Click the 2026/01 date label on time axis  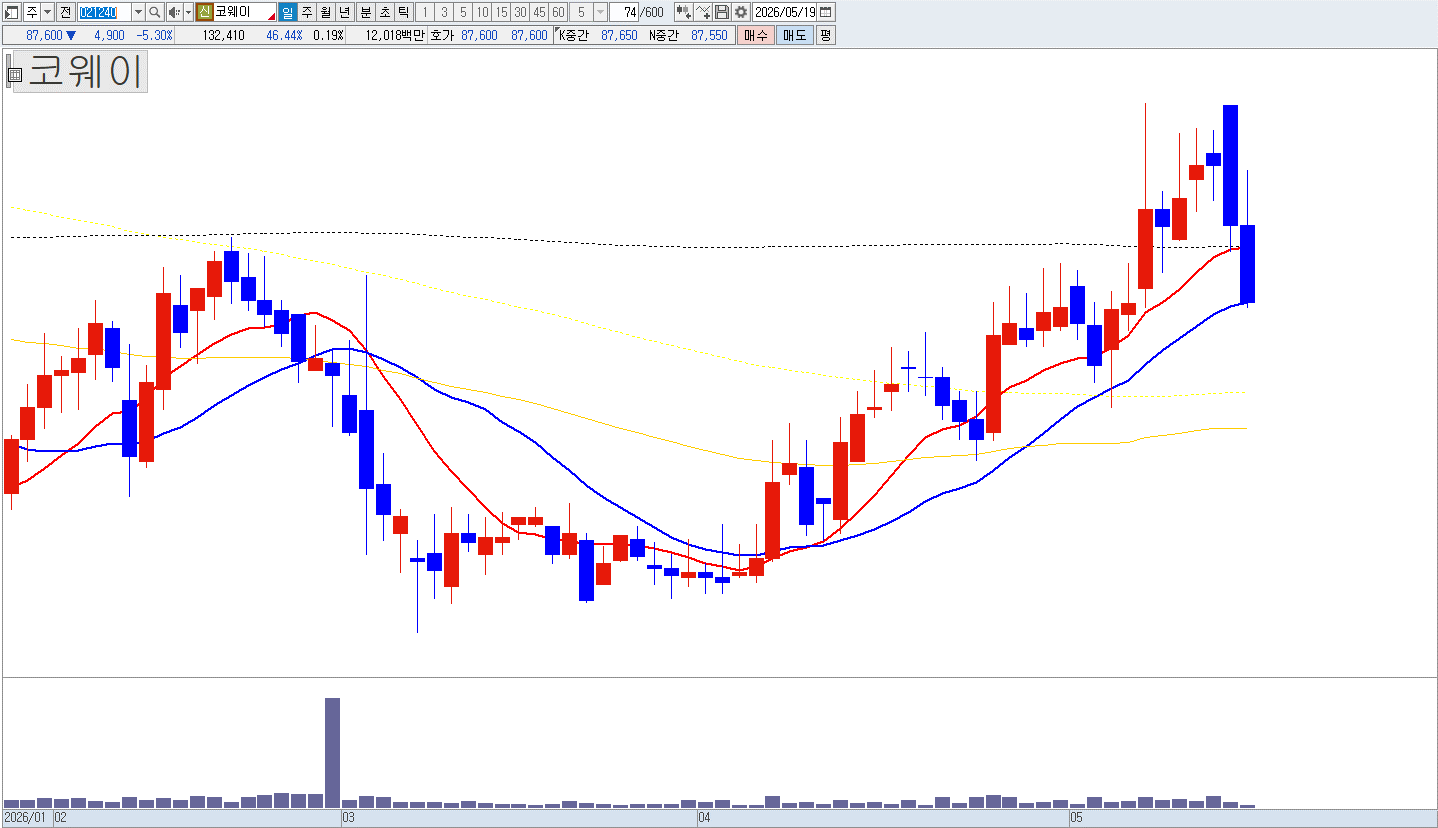(25, 818)
